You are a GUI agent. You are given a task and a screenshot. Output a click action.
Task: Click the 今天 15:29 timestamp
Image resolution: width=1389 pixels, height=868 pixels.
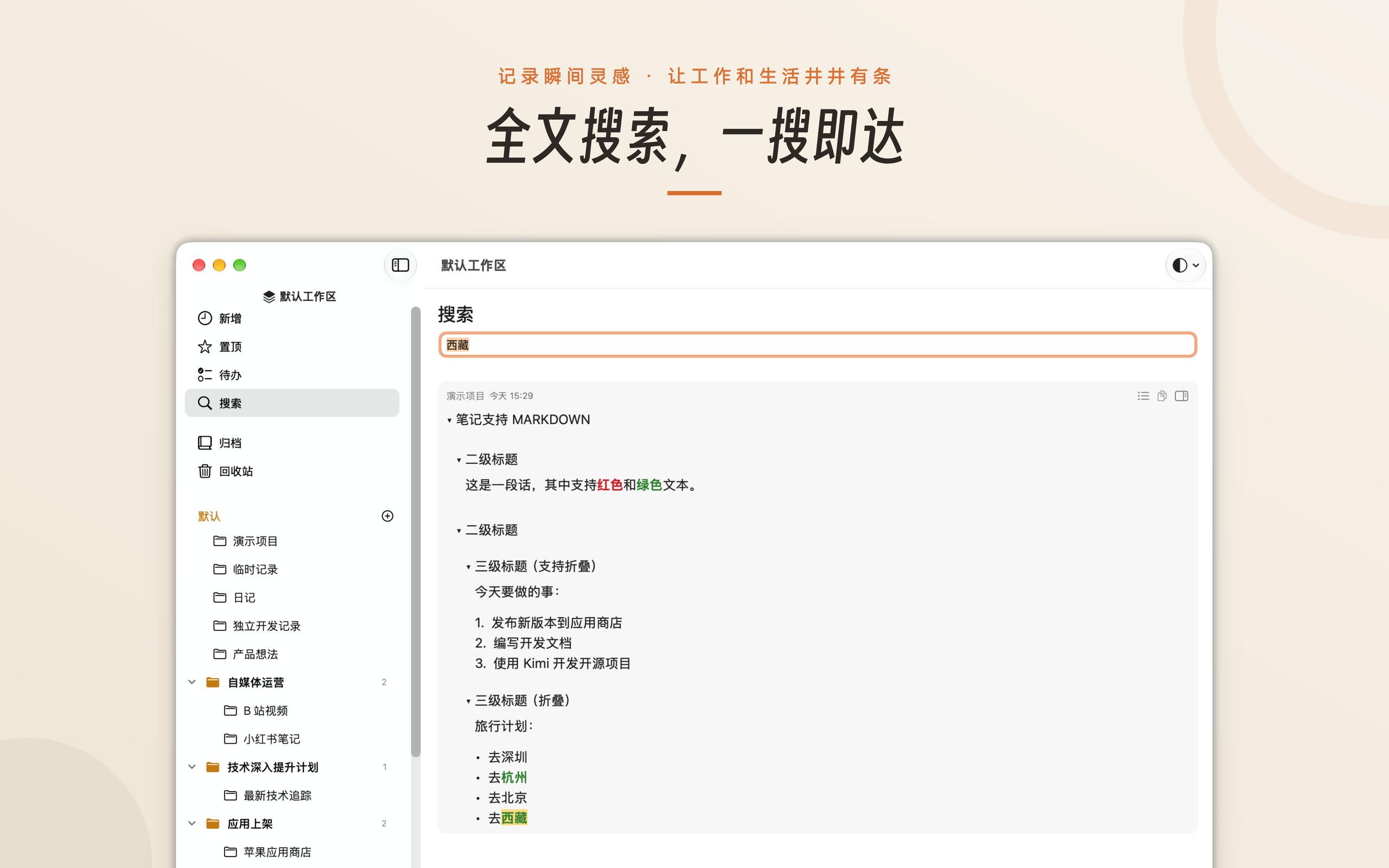[511, 395]
